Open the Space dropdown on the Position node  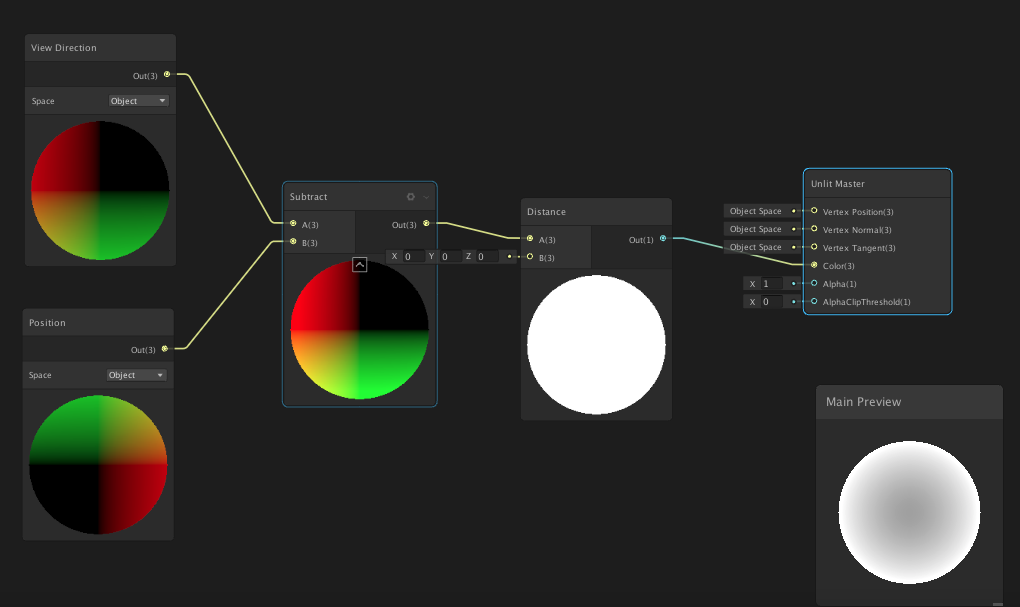coord(136,374)
